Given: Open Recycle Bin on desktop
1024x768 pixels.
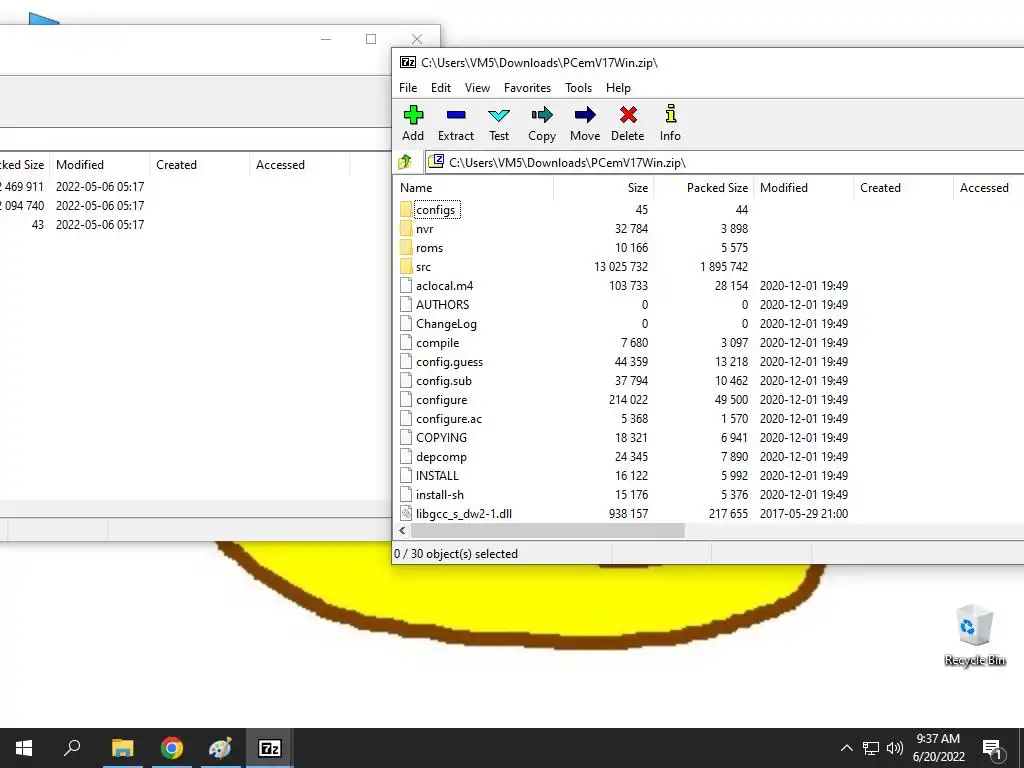Looking at the screenshot, I should (x=974, y=635).
